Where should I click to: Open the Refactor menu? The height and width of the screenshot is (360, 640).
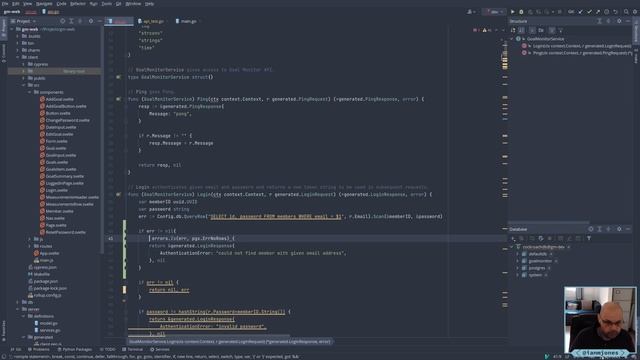[x=78, y=4]
